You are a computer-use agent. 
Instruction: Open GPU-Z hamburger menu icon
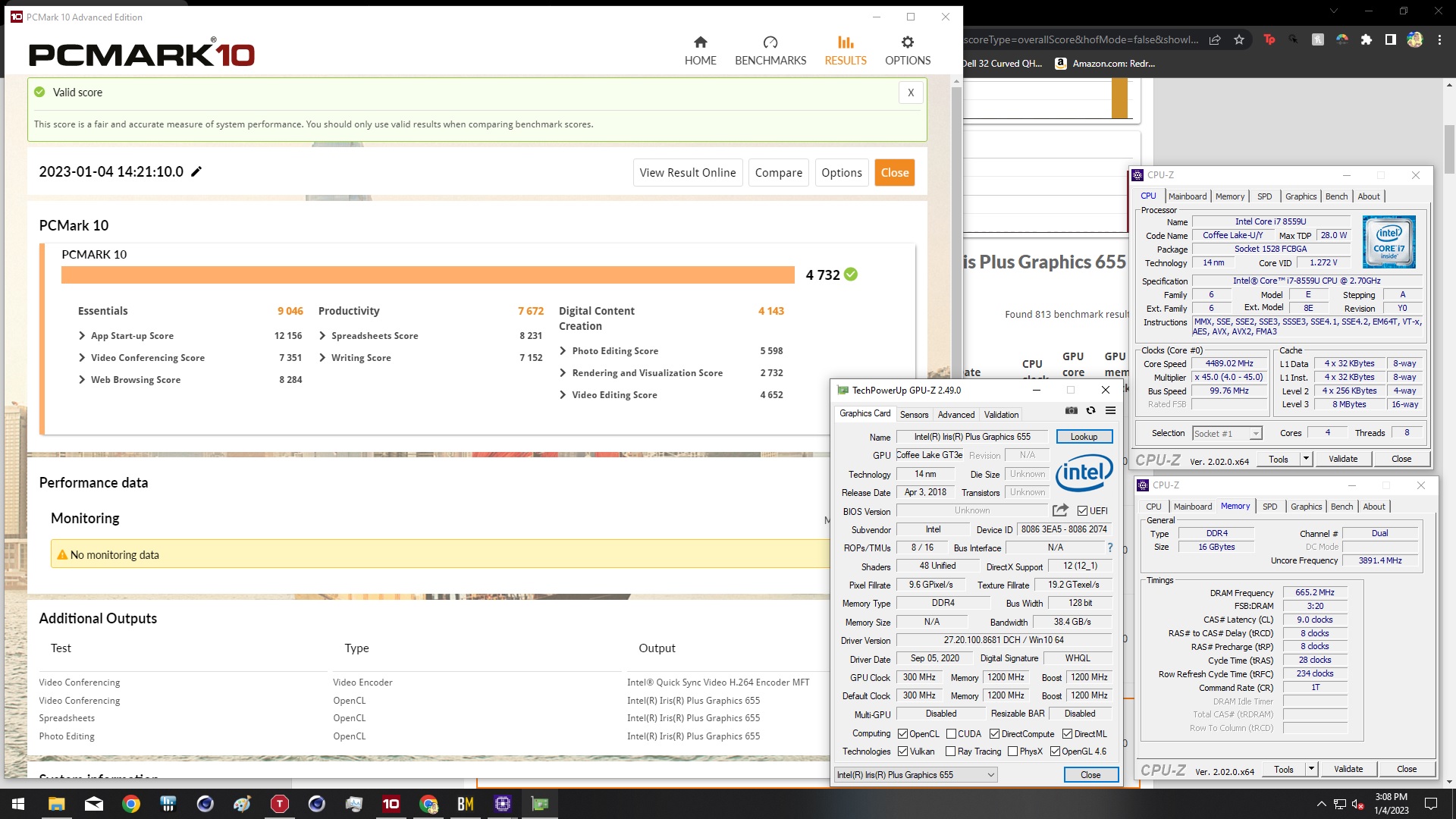tap(1110, 410)
